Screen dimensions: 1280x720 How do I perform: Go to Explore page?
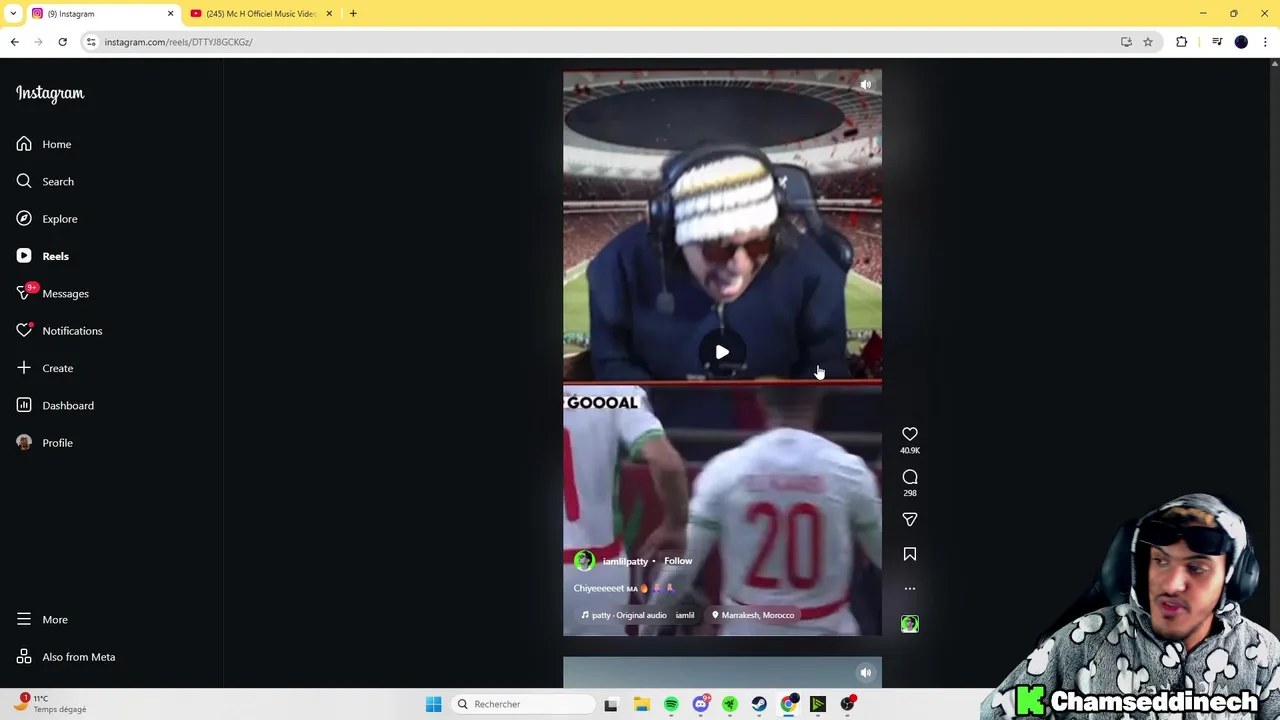point(47,219)
